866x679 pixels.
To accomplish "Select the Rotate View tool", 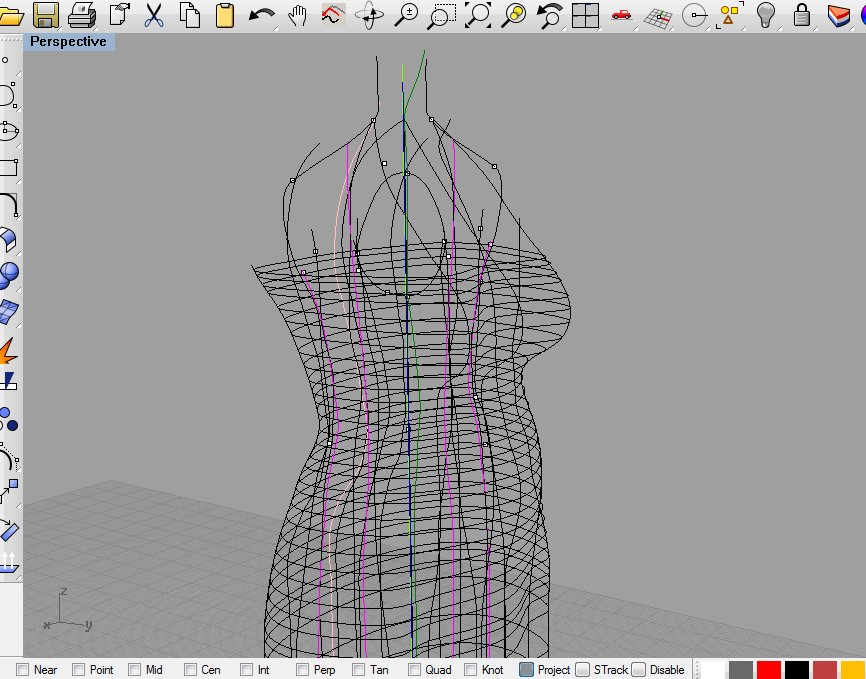I will click(369, 14).
